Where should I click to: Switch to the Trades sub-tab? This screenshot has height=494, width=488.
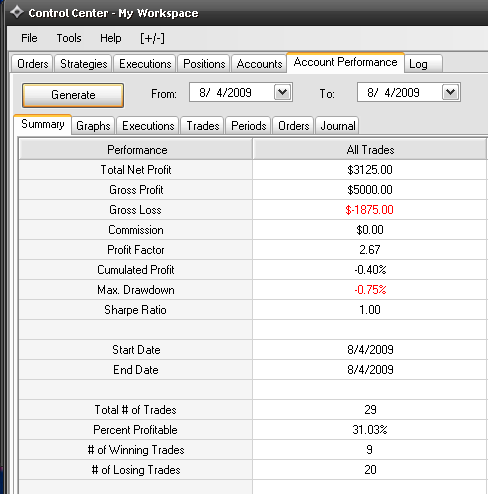pos(203,126)
